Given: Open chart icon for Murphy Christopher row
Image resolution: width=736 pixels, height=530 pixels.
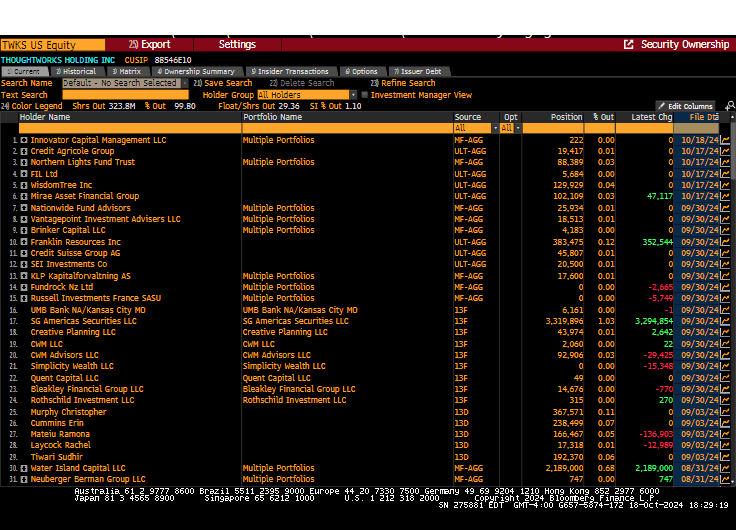Looking at the screenshot, I should point(725,412).
